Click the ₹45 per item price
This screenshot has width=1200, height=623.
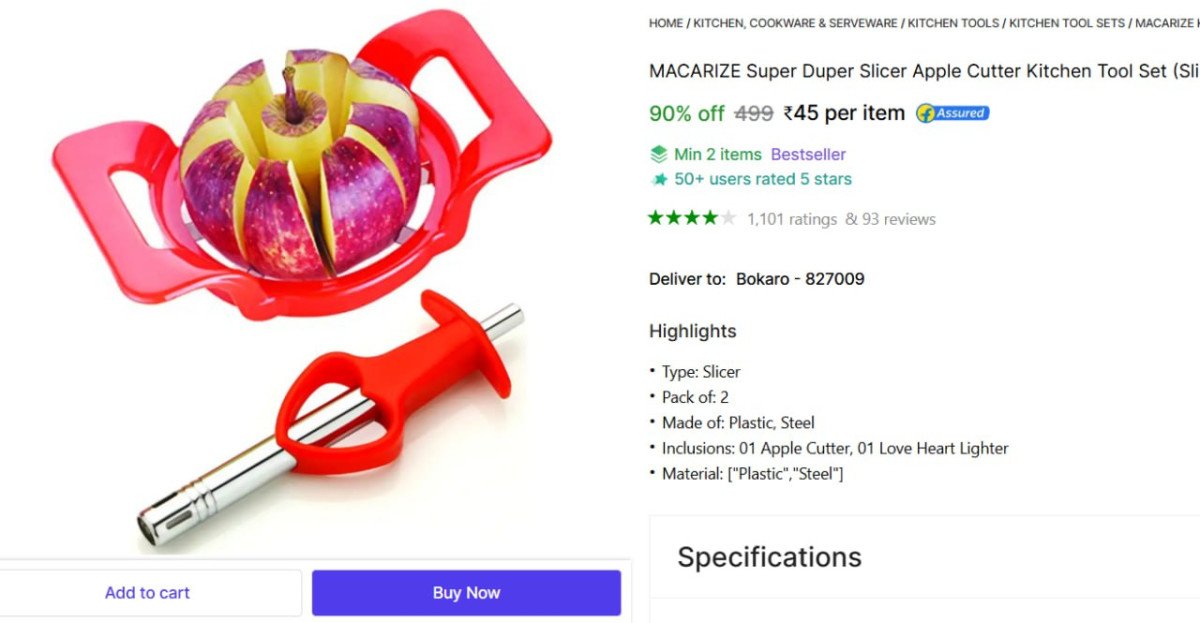point(844,113)
